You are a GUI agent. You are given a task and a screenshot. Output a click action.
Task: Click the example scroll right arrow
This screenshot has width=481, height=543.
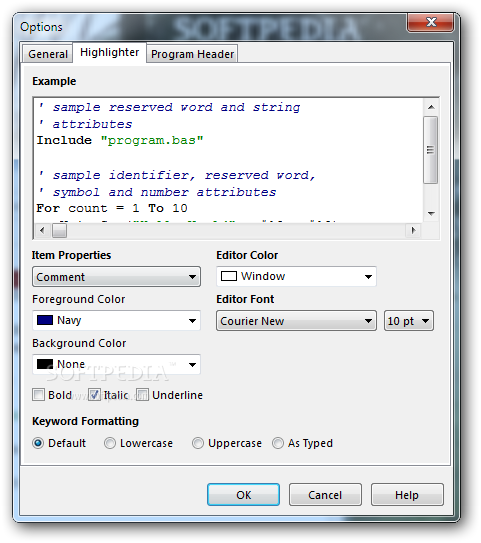pyautogui.click(x=413, y=230)
